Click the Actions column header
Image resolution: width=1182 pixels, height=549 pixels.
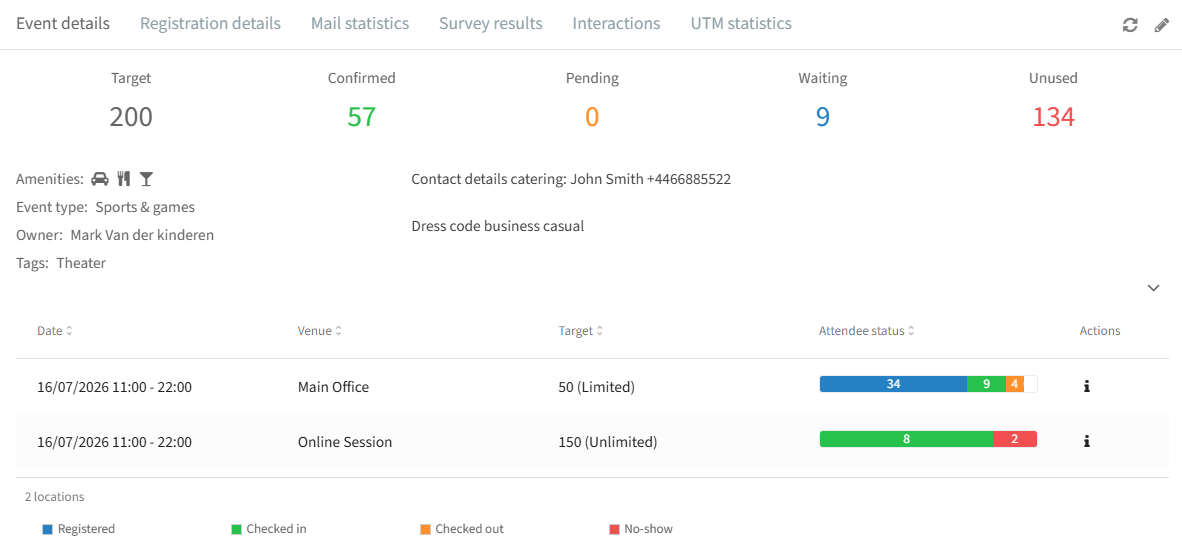point(1100,330)
